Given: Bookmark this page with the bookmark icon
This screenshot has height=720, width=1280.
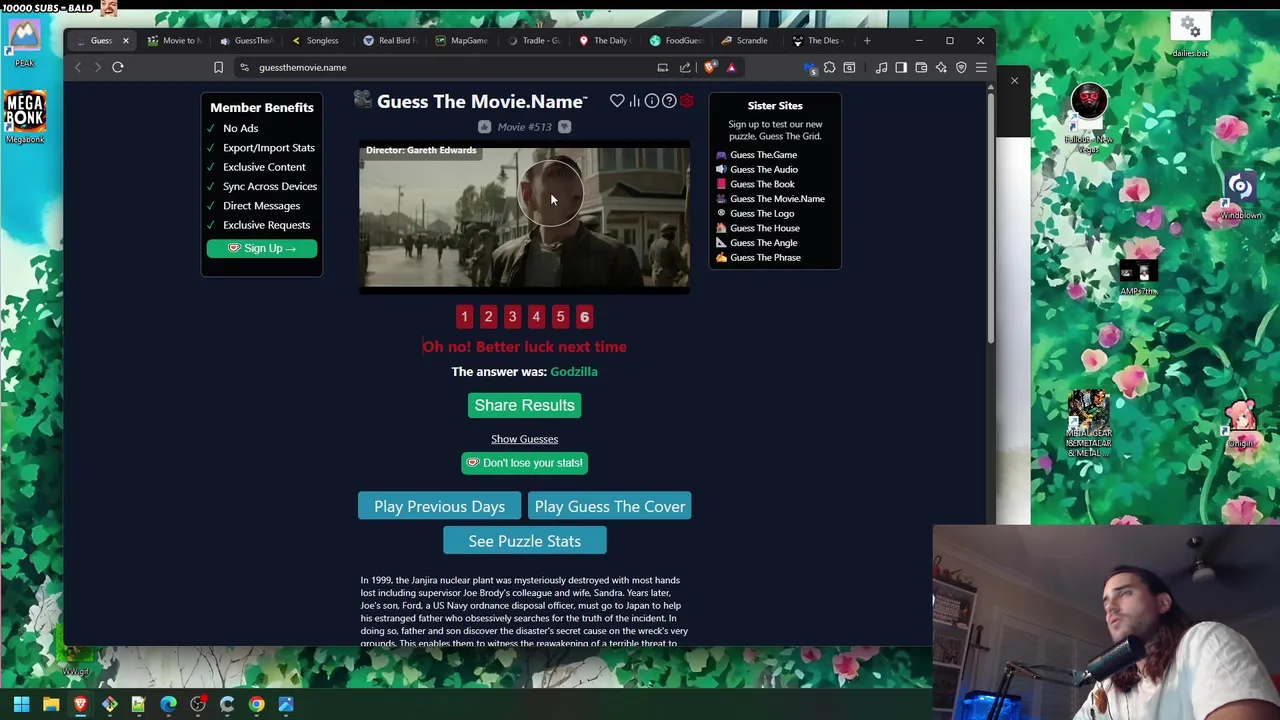Looking at the screenshot, I should 218,67.
